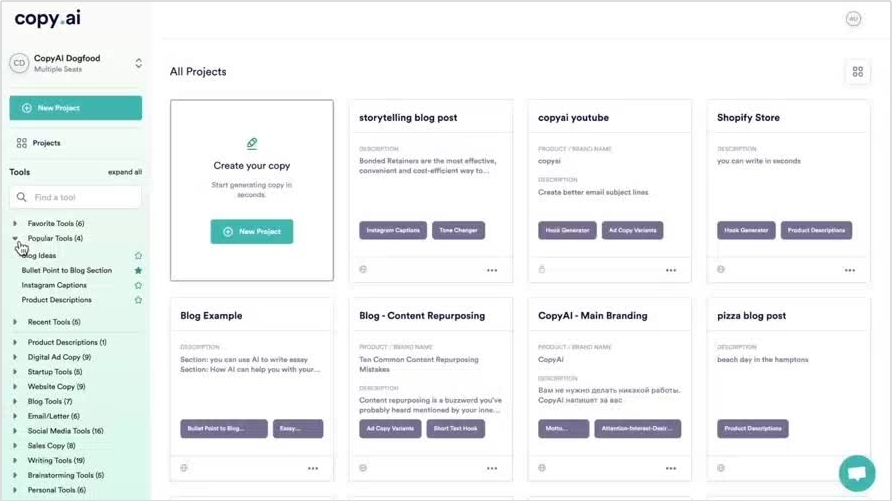Open the three-dot menu on storytelling blog post card
Screen dimensions: 892x501
tap(492, 270)
